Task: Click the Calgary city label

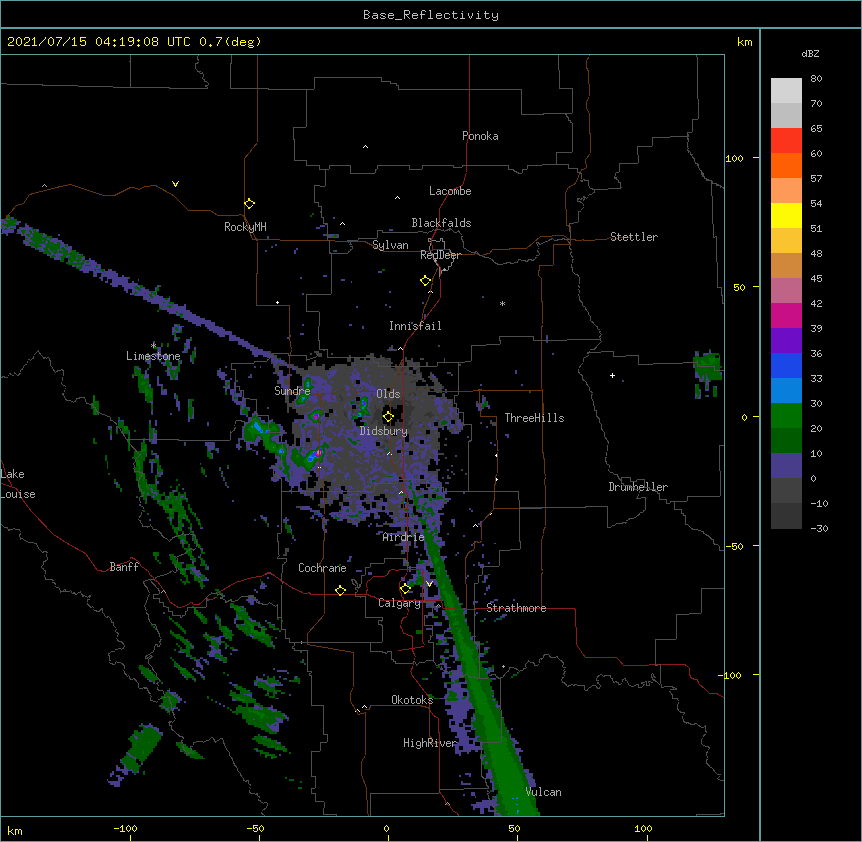Action: [399, 603]
